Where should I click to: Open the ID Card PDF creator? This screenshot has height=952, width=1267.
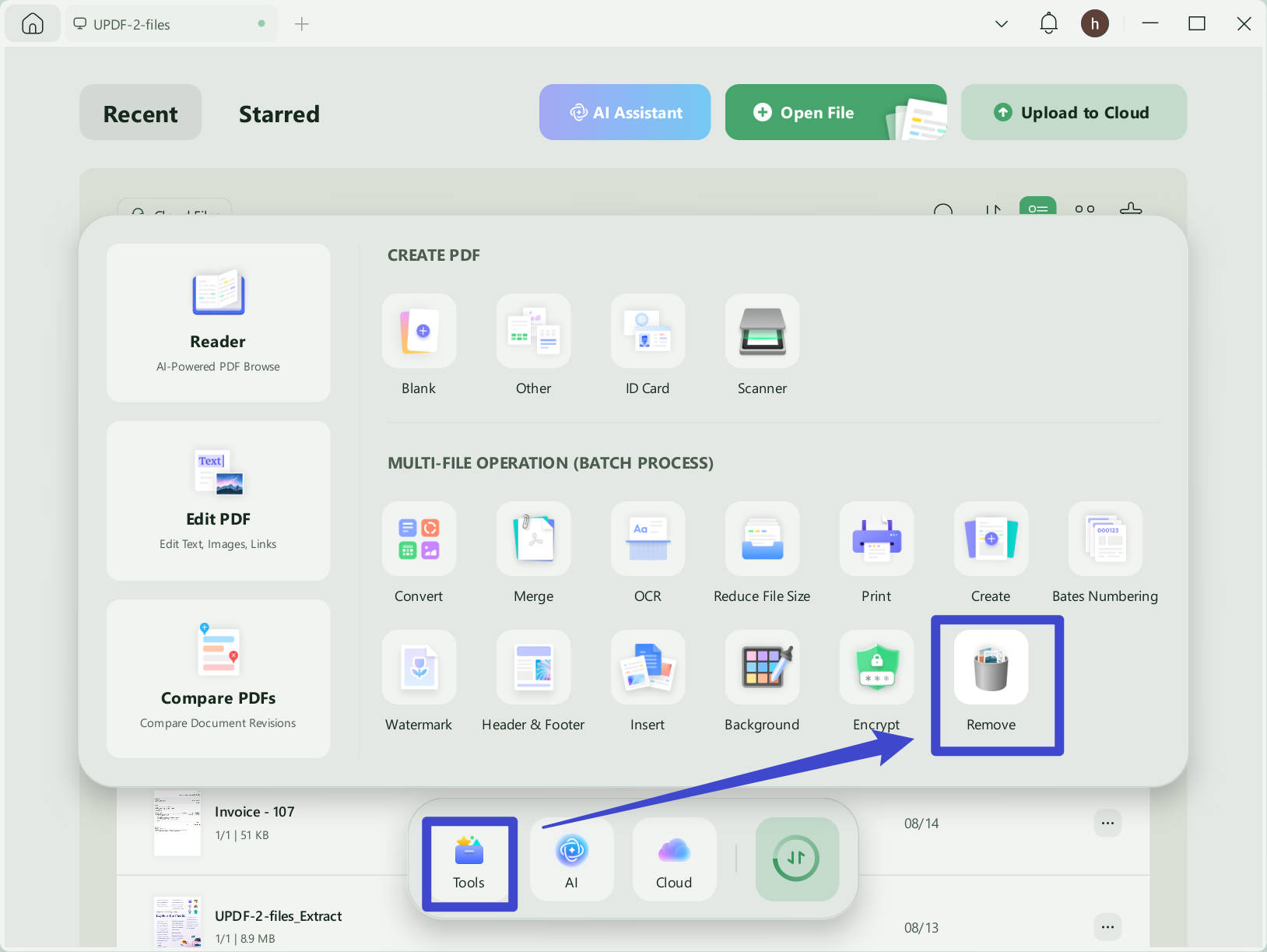(648, 331)
